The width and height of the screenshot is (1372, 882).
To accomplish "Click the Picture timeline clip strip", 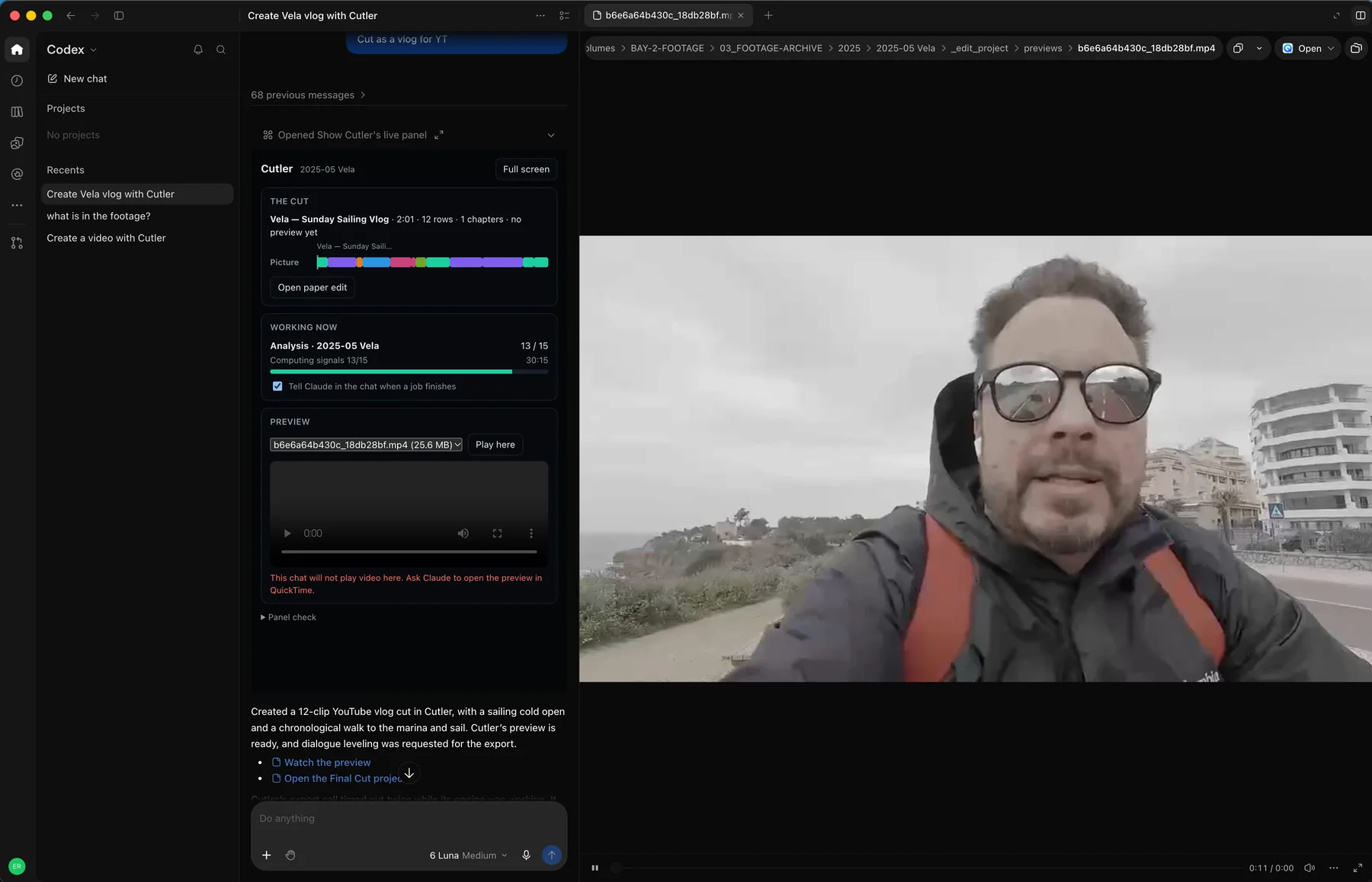I will [x=433, y=262].
